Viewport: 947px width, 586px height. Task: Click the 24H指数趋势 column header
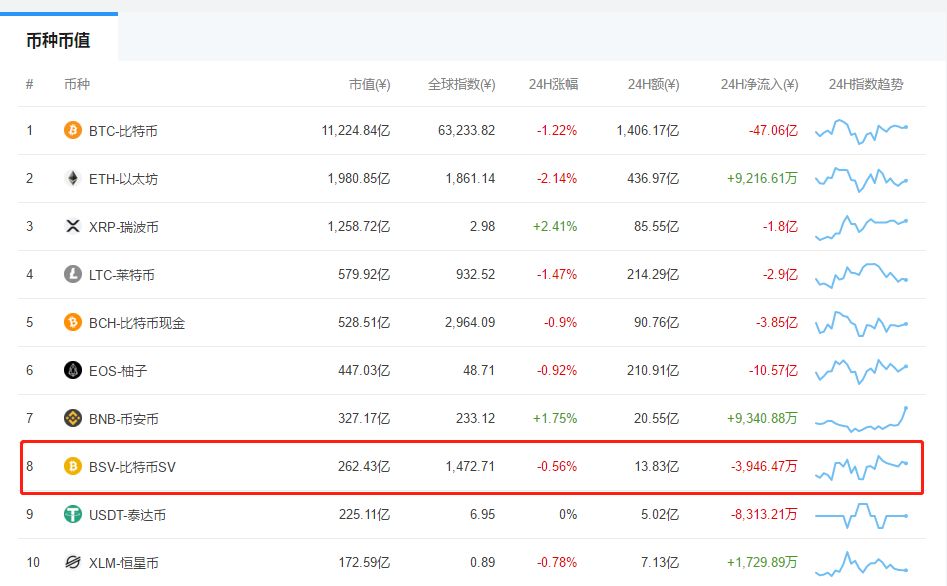866,85
